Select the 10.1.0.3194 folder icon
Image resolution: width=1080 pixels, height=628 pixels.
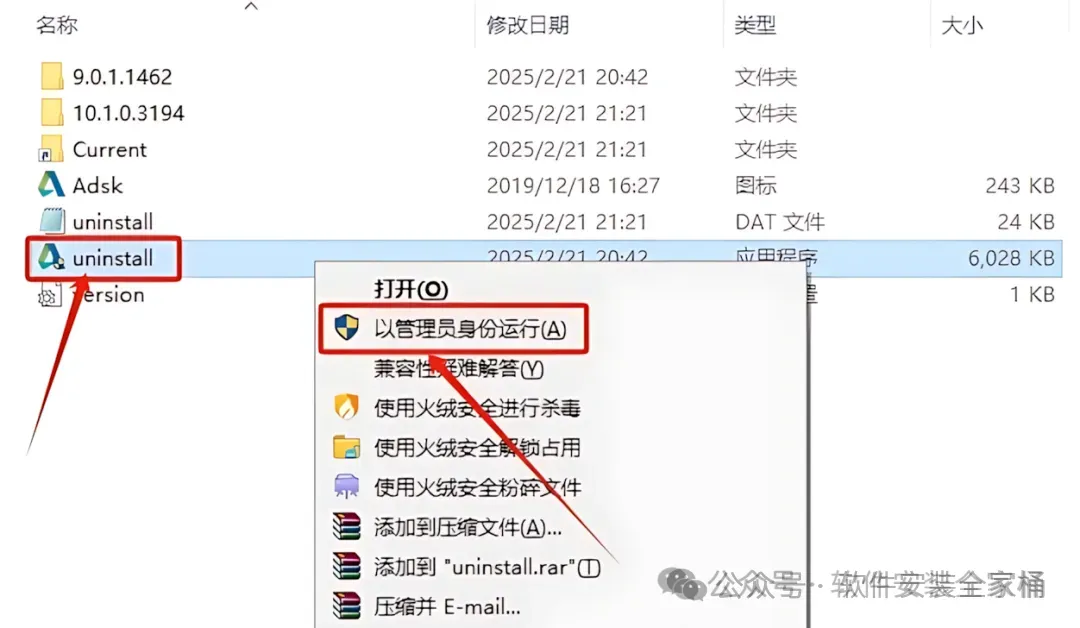52,113
